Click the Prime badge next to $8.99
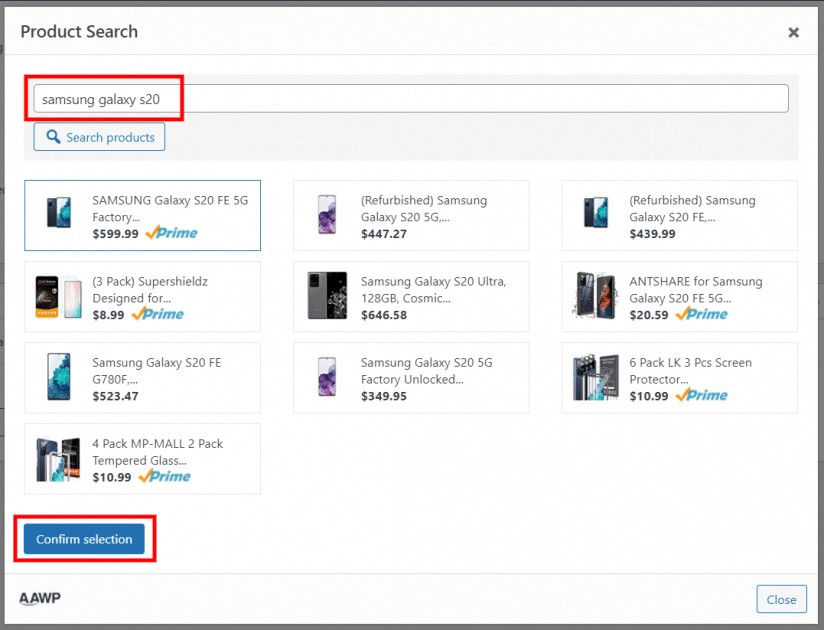The height and width of the screenshot is (630, 824). pyautogui.click(x=158, y=314)
